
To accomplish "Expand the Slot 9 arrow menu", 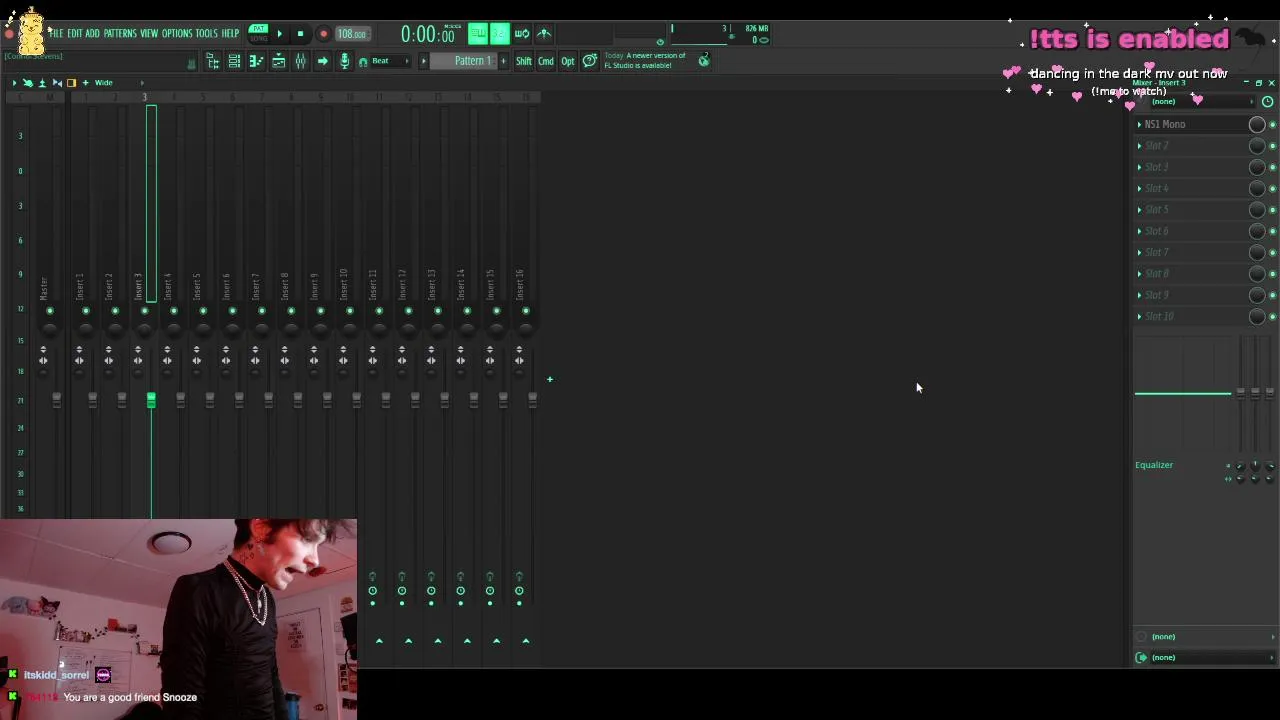I will click(x=1139, y=295).
